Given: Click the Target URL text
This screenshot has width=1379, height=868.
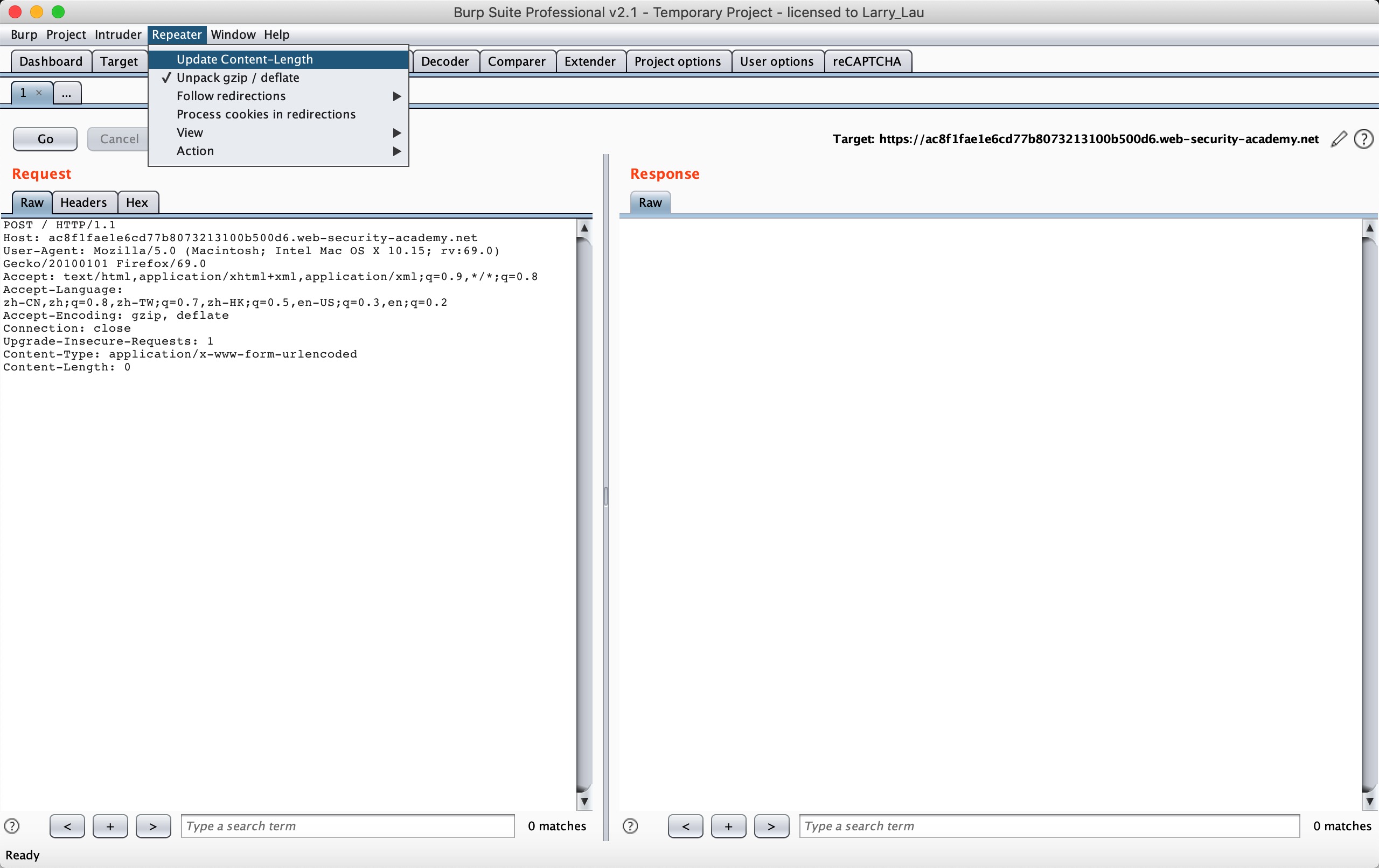Looking at the screenshot, I should [x=1098, y=139].
